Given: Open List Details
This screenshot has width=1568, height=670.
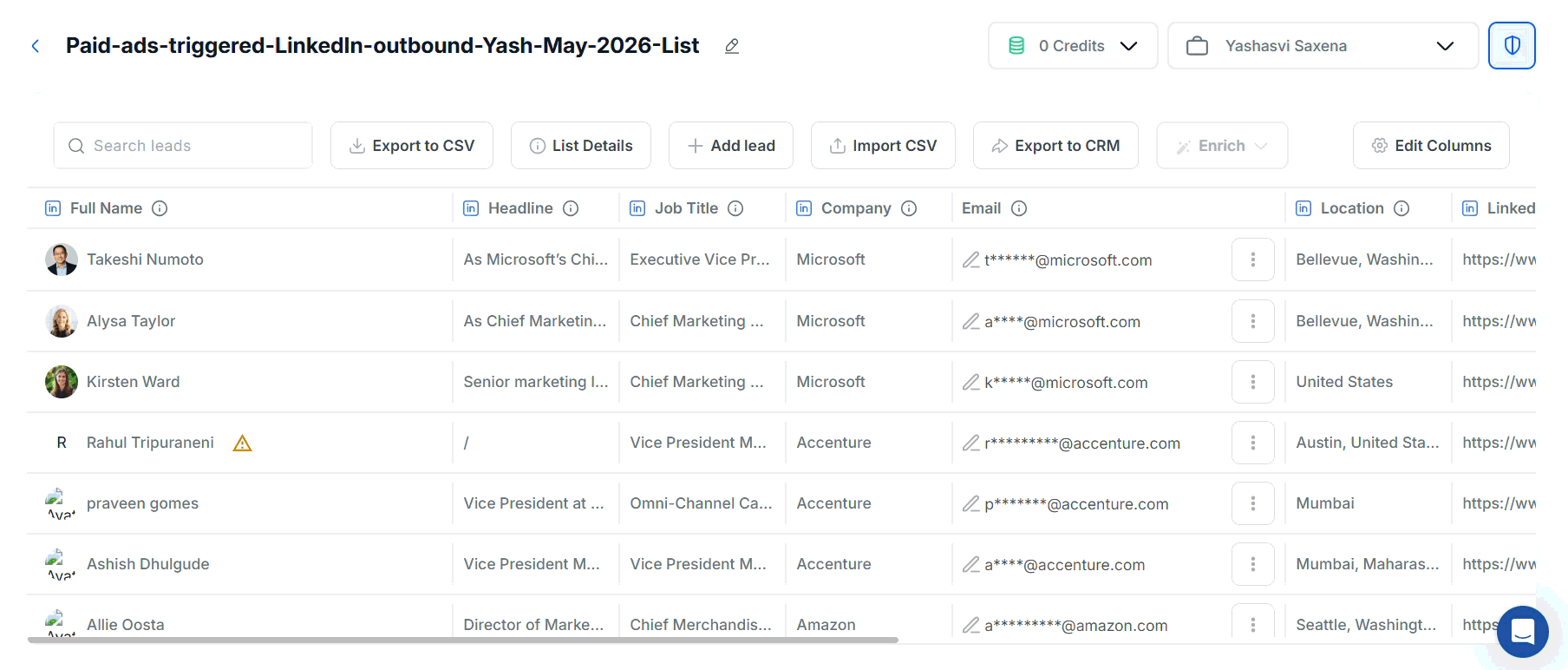Looking at the screenshot, I should 581,146.
